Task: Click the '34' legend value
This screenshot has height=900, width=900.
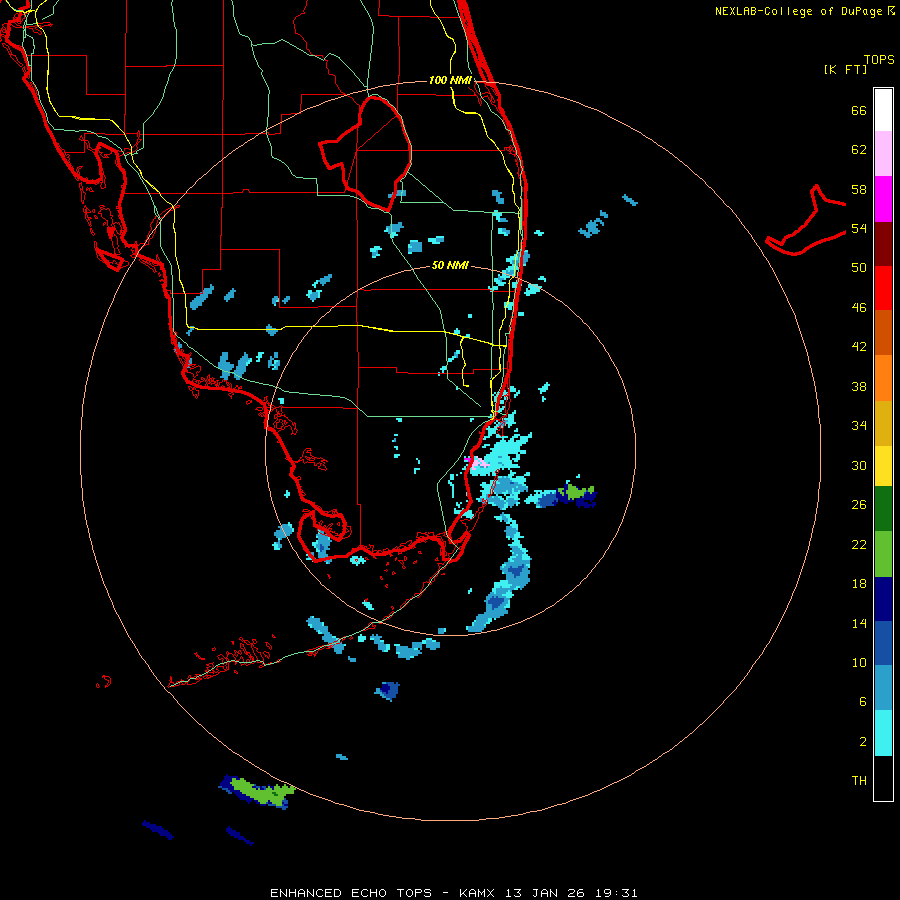Action: (859, 426)
